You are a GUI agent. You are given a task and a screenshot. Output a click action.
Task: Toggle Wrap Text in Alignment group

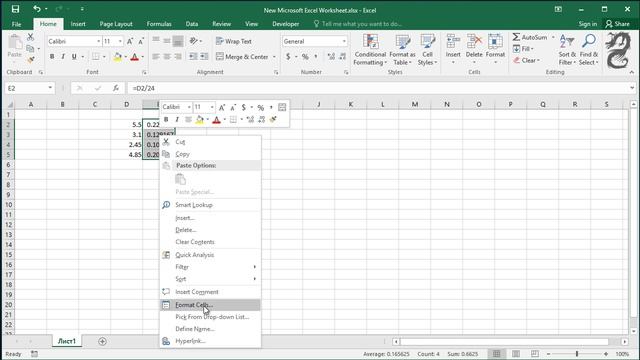tap(234, 41)
